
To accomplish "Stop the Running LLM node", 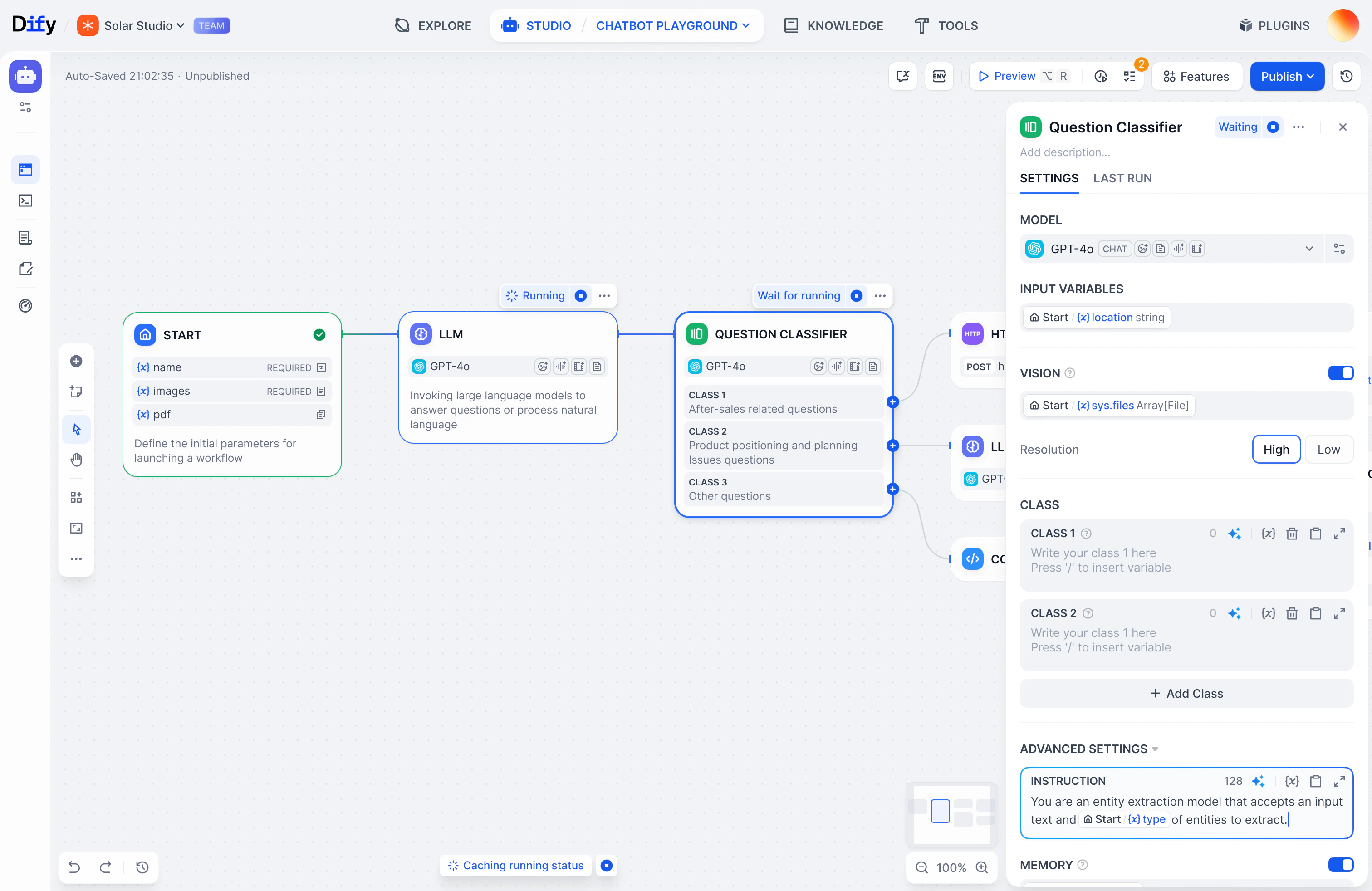I will pyautogui.click(x=581, y=295).
